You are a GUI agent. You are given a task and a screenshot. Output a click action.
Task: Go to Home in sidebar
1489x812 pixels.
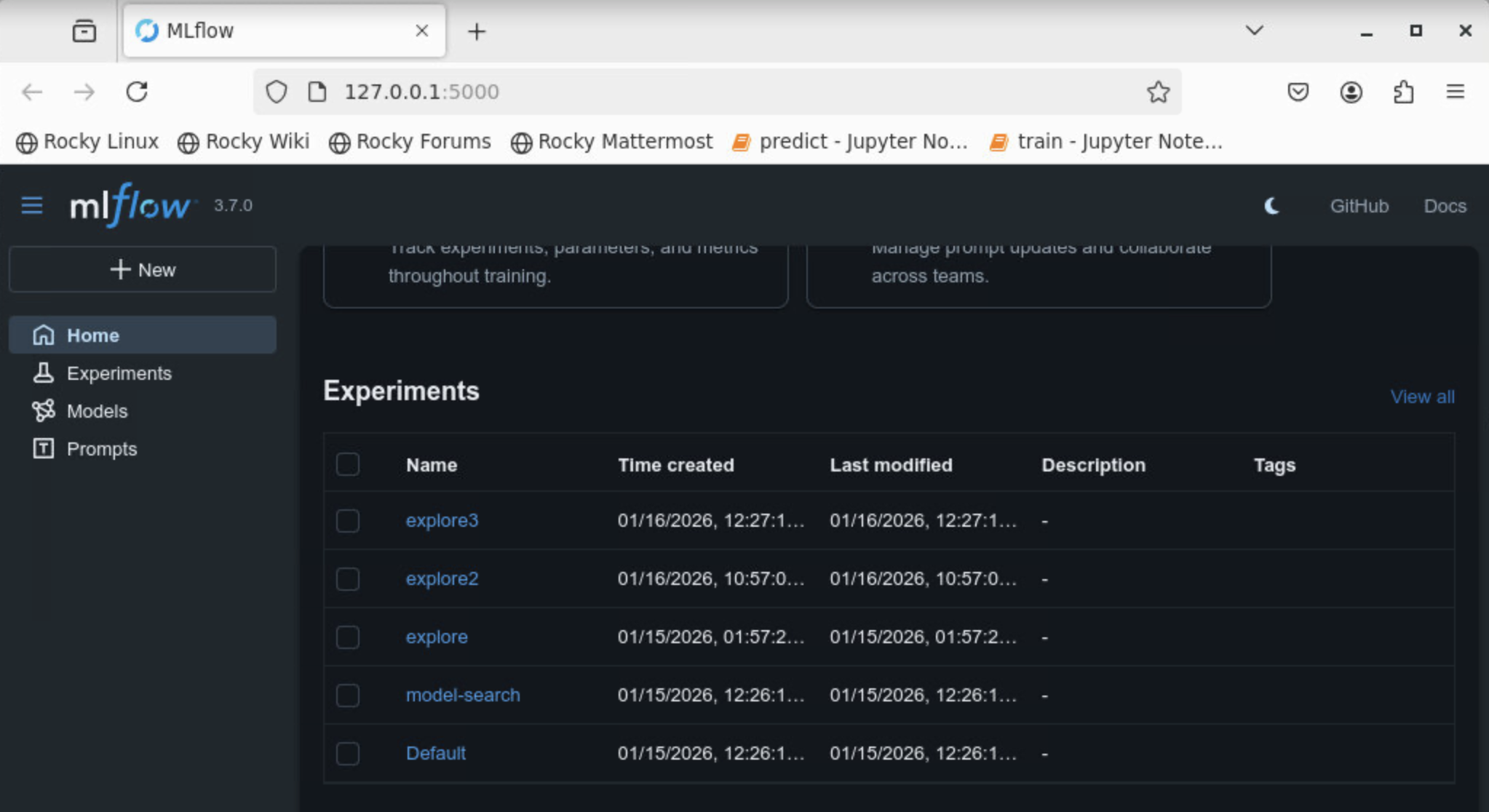143,335
